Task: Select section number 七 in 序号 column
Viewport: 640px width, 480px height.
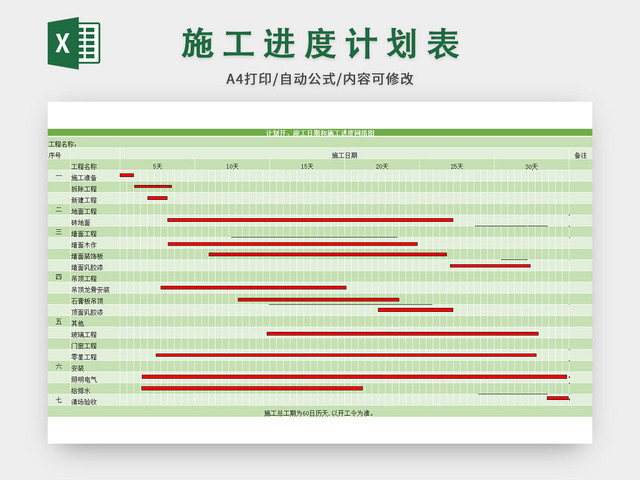Action: pyautogui.click(x=59, y=400)
